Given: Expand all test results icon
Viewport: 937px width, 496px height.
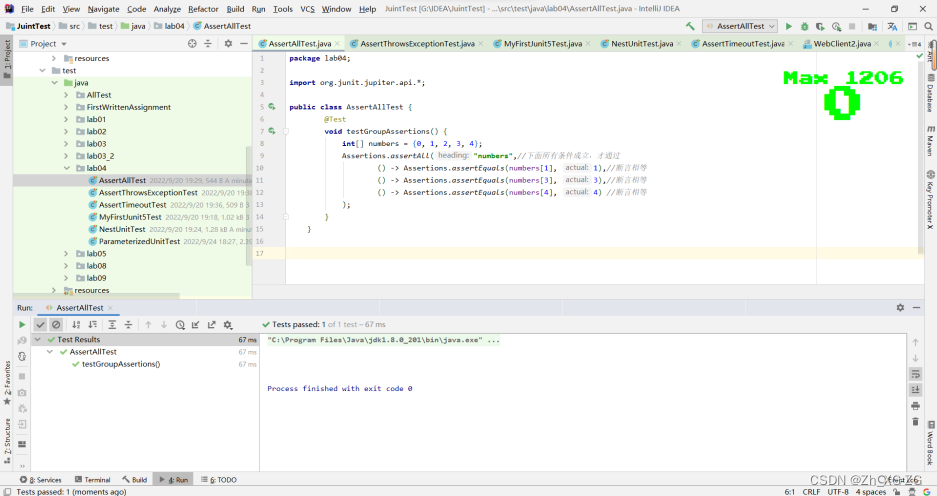Looking at the screenshot, I should pyautogui.click(x=112, y=324).
